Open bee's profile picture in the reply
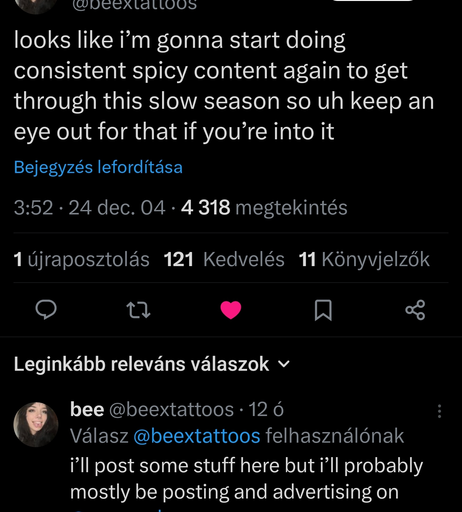Screen dimensions: 462x512 click(x=36, y=424)
